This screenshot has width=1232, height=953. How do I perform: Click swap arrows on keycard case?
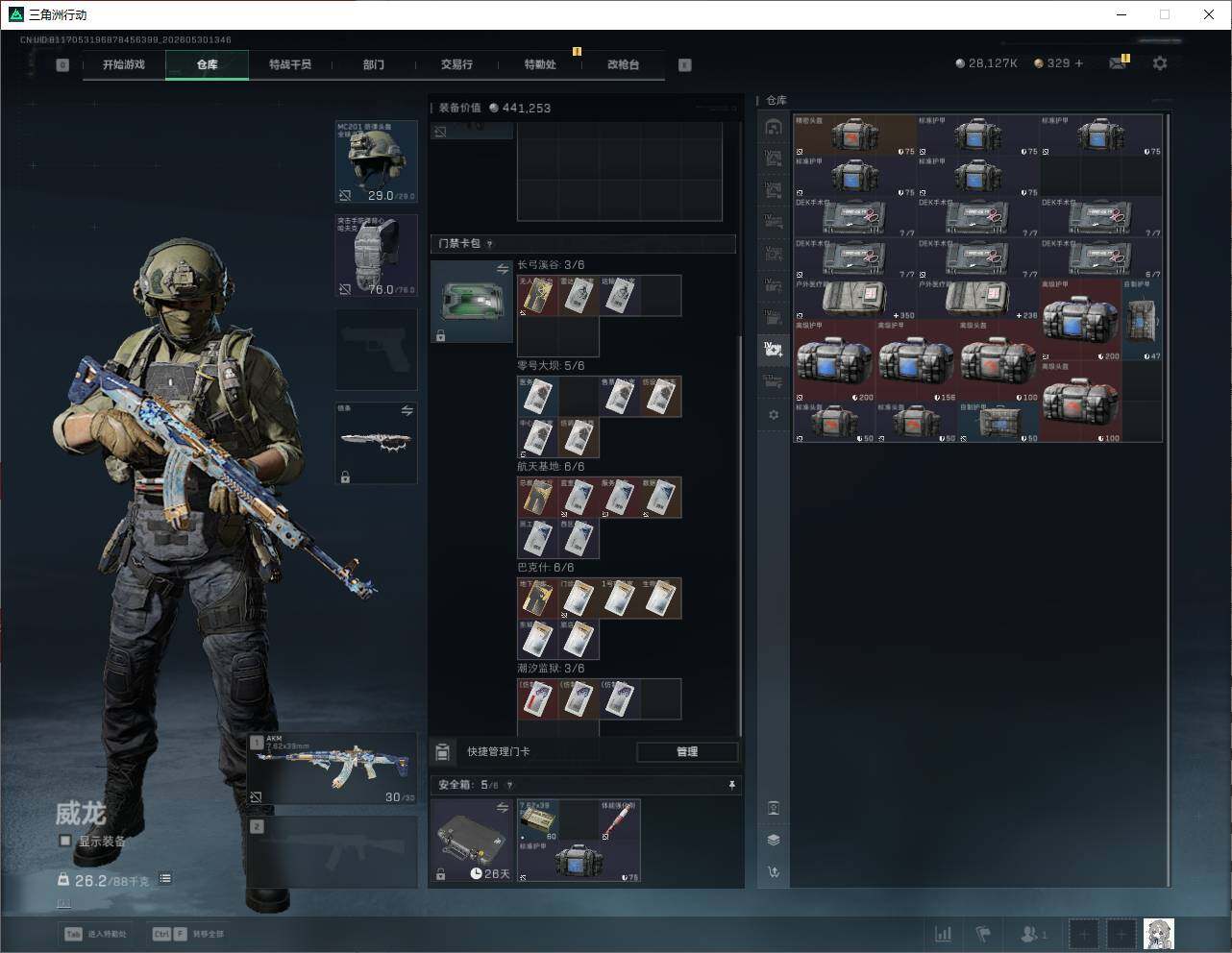[502, 270]
